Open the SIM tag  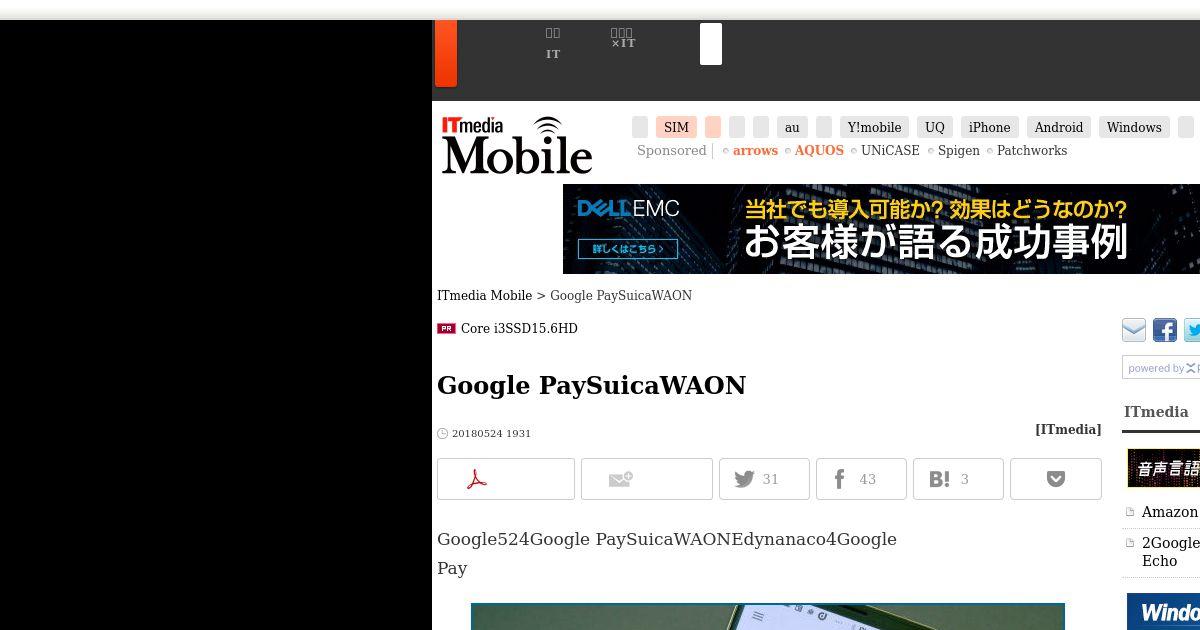tap(676, 127)
